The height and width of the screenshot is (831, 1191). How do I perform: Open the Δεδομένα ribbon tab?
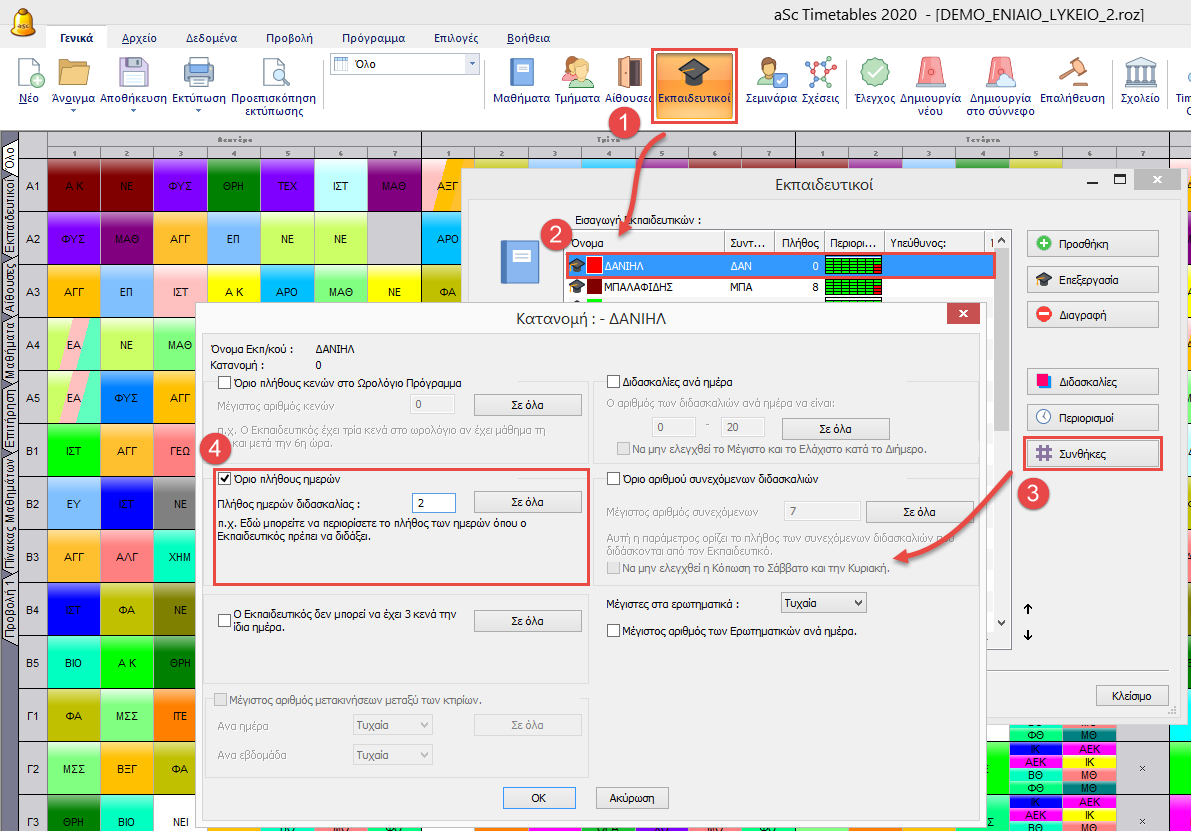click(211, 38)
